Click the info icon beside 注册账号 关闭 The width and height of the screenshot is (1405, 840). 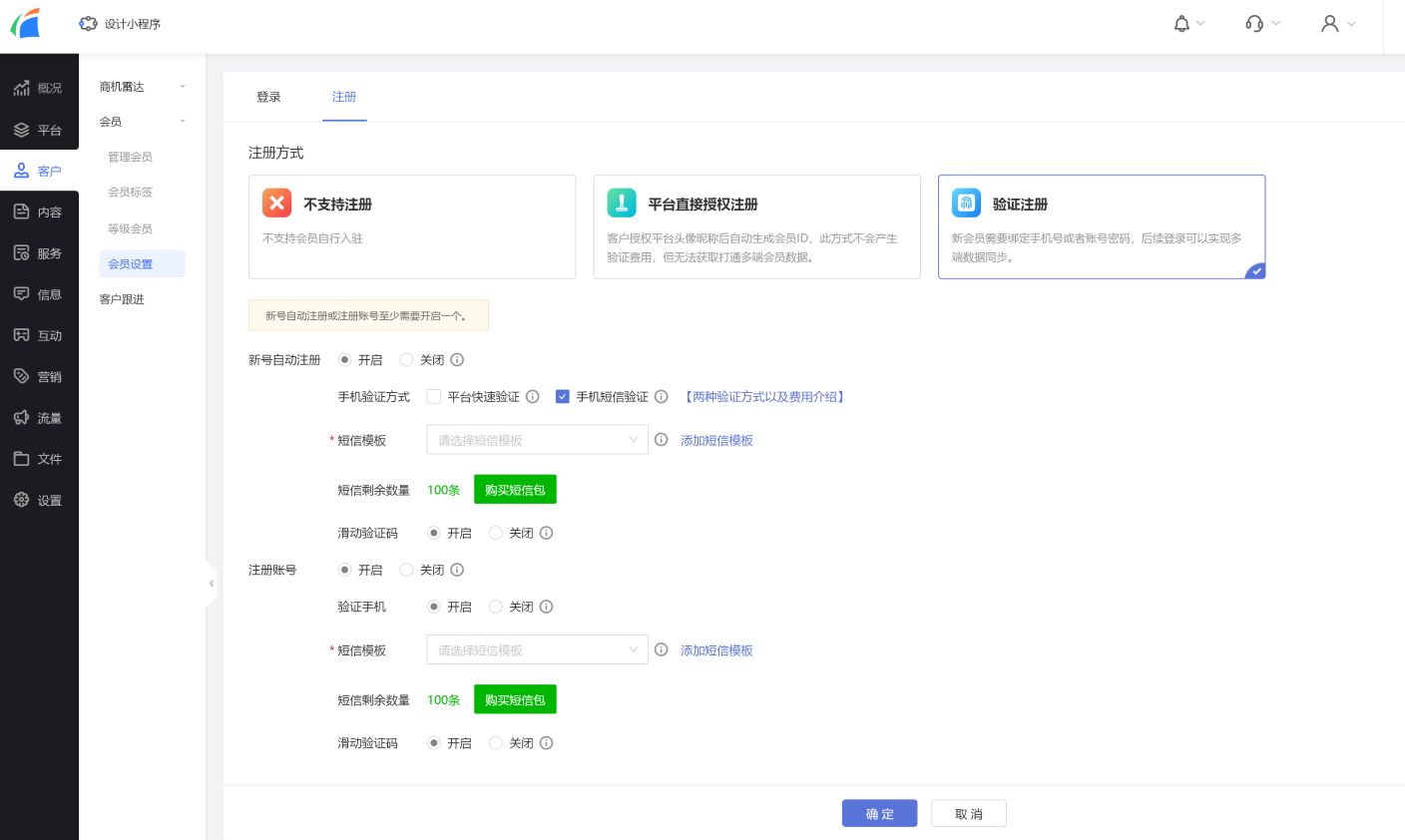[457, 570]
